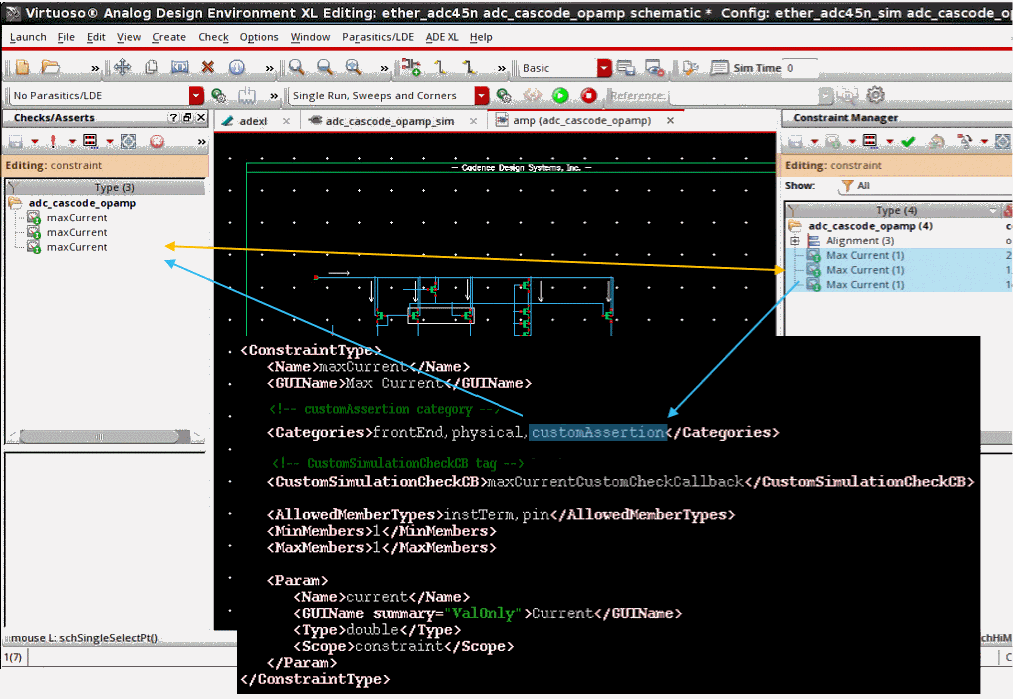Click the All filter in Constraint Manager

tap(863, 186)
